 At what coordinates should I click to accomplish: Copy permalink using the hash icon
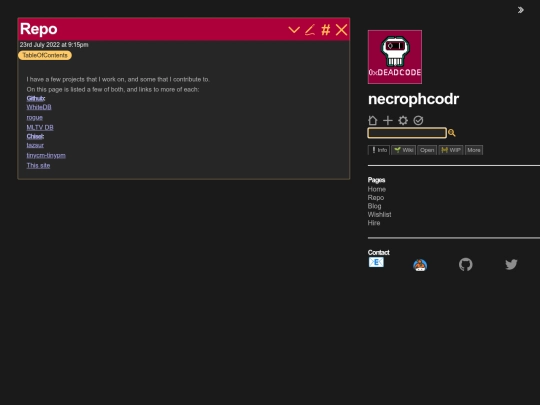coord(326,30)
